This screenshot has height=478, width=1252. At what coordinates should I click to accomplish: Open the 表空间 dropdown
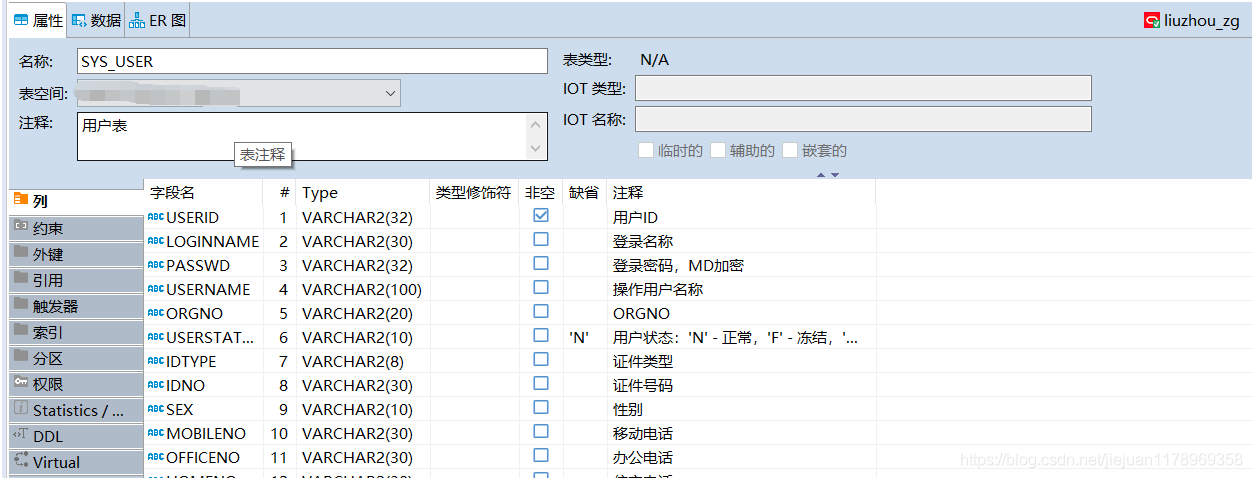click(x=390, y=93)
